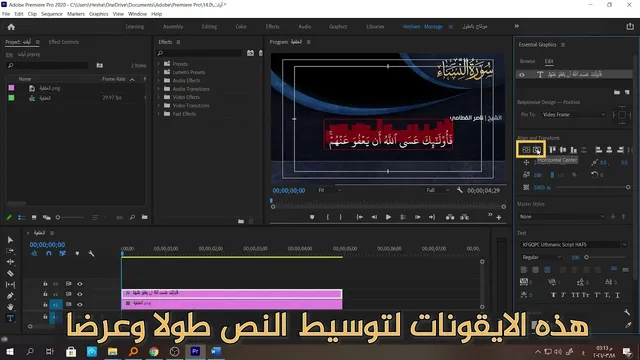640x360 pixels.
Task: Click the Play button in Program monitor
Action: 388,217
